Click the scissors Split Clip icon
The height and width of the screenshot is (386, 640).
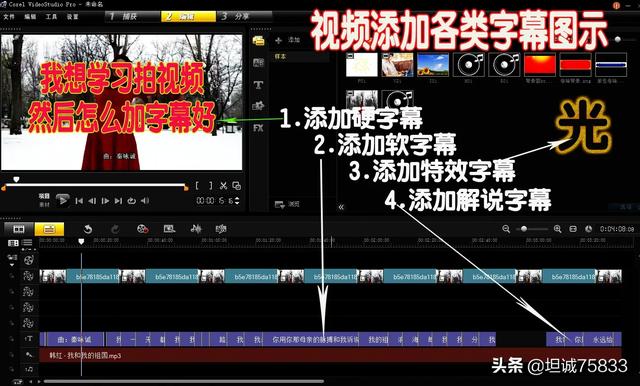click(x=223, y=186)
